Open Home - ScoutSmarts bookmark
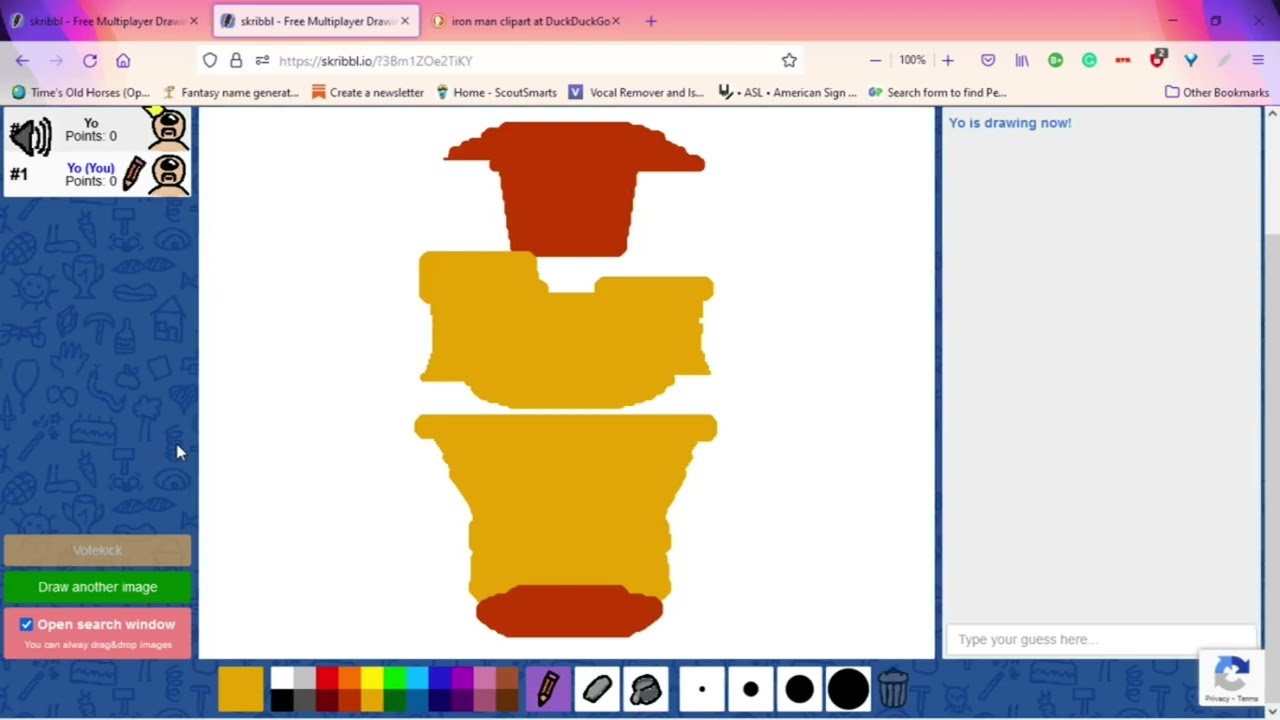 click(x=496, y=92)
